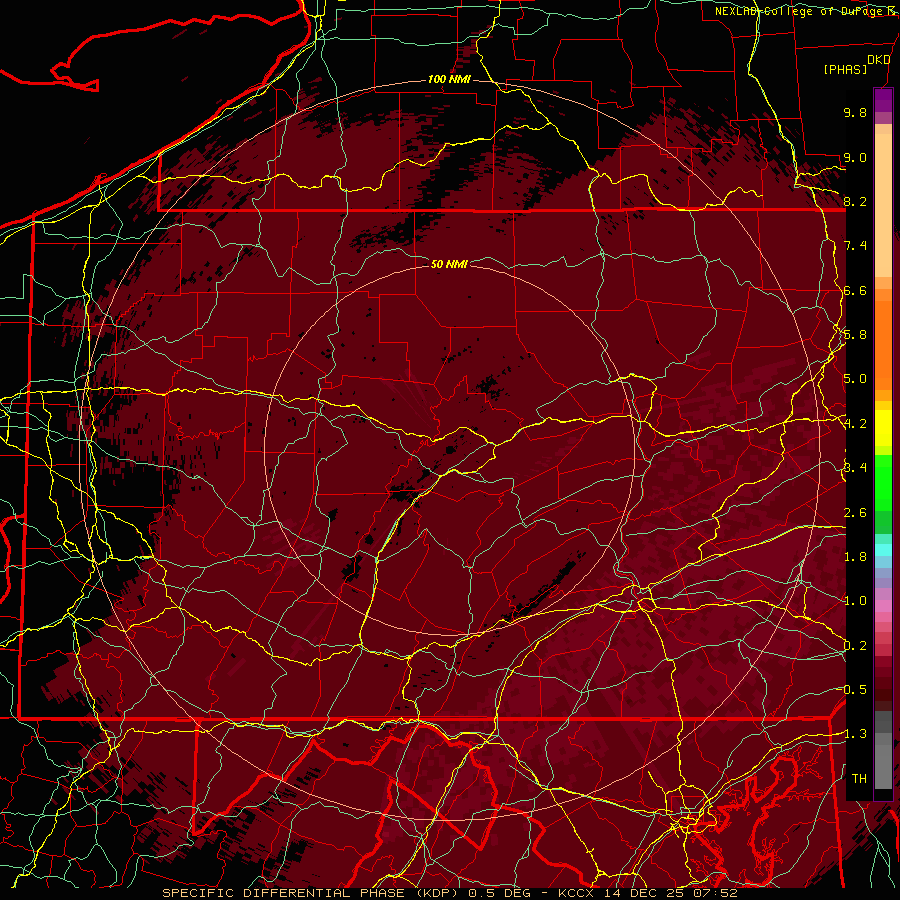Pick the cyan segment beside 1.8
Screen dimensions: 900x900
pyautogui.click(x=883, y=550)
